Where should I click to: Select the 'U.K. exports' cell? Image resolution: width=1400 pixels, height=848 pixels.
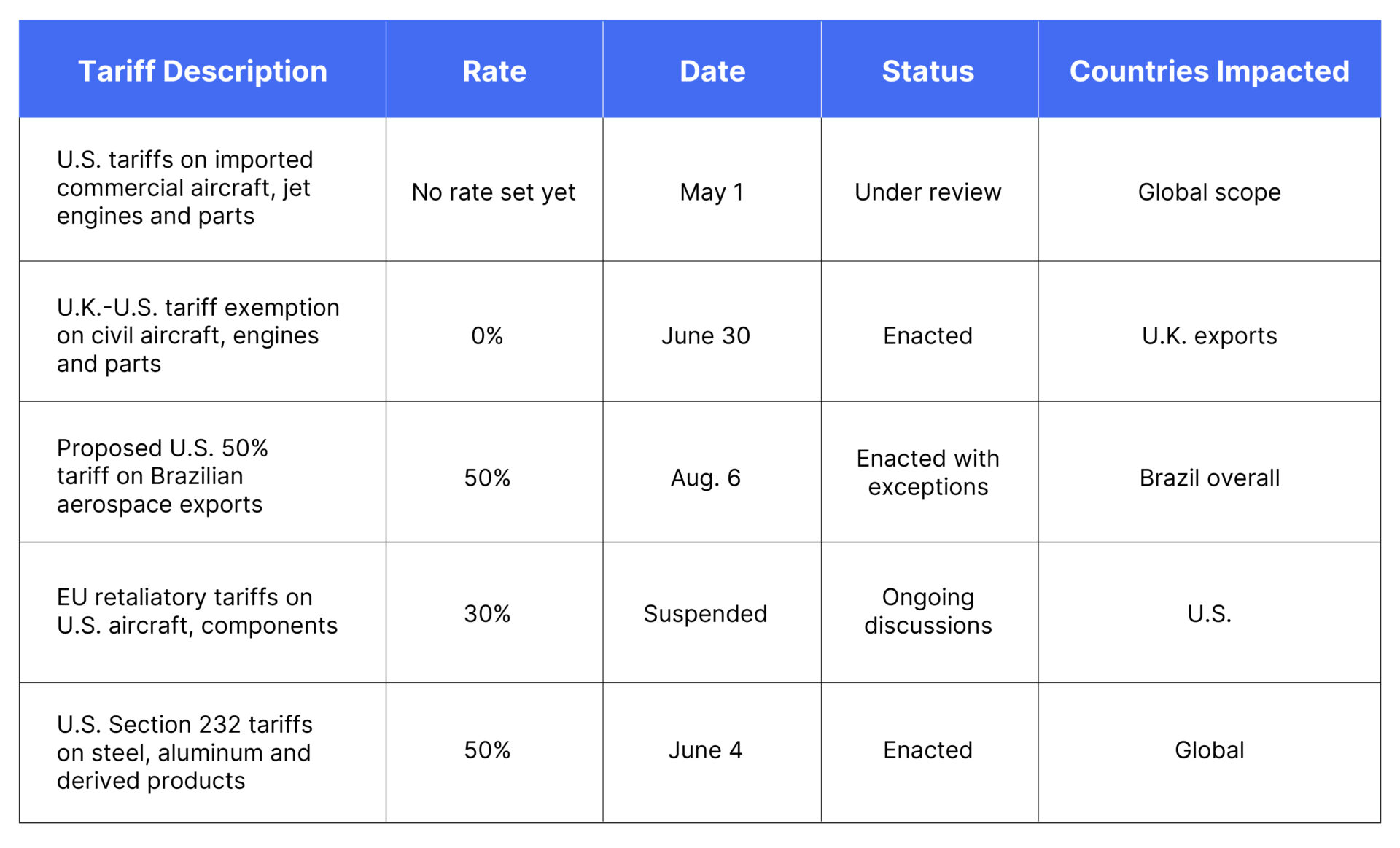pyautogui.click(x=1209, y=335)
